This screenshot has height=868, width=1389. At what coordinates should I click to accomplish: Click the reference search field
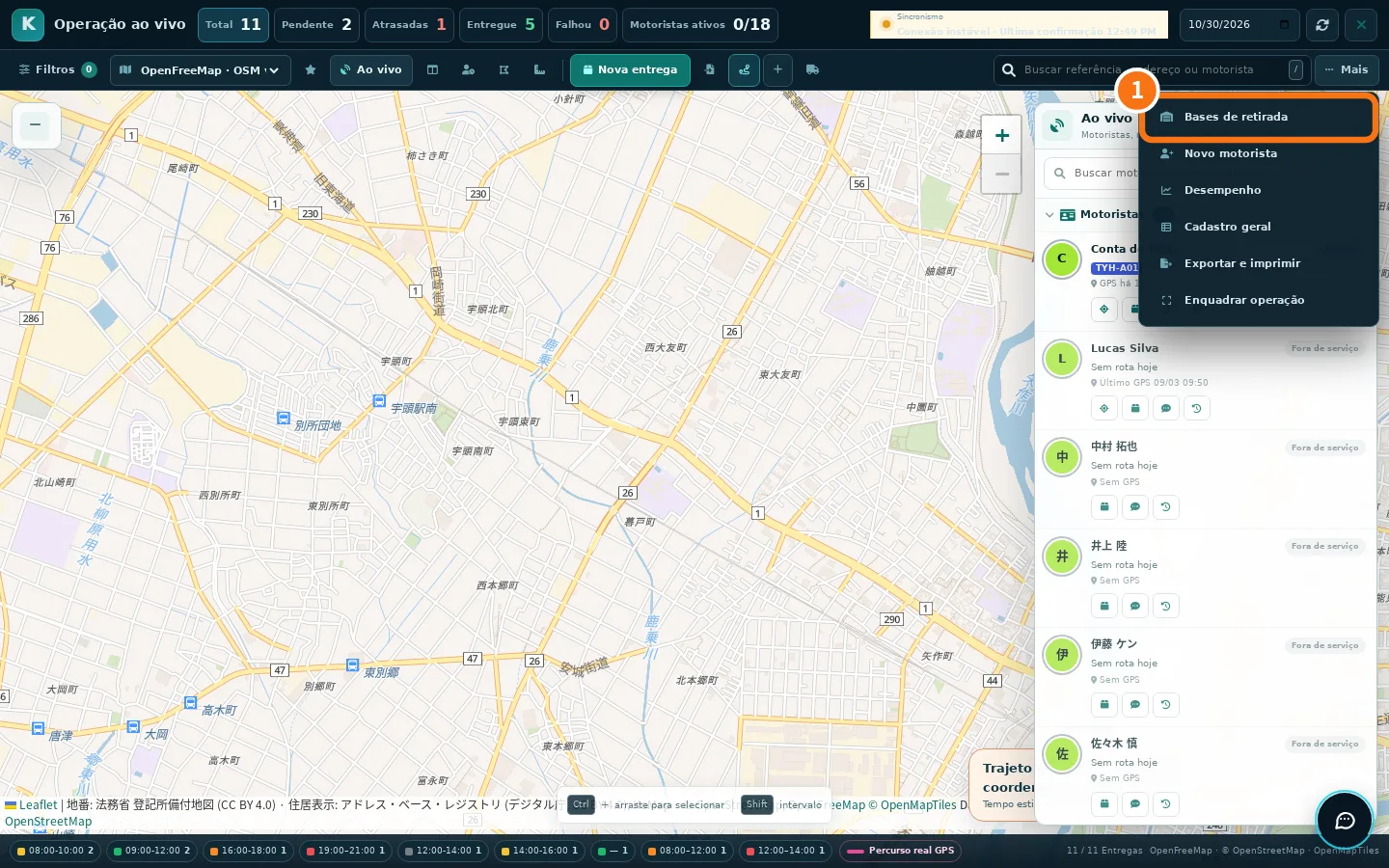[1153, 69]
